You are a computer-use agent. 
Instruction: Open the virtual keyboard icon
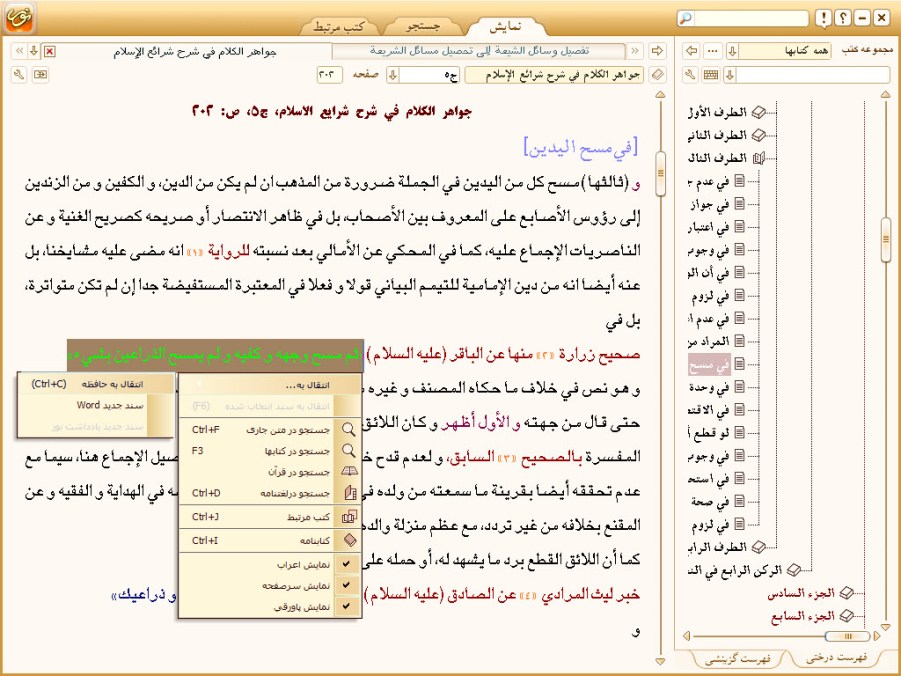click(711, 75)
